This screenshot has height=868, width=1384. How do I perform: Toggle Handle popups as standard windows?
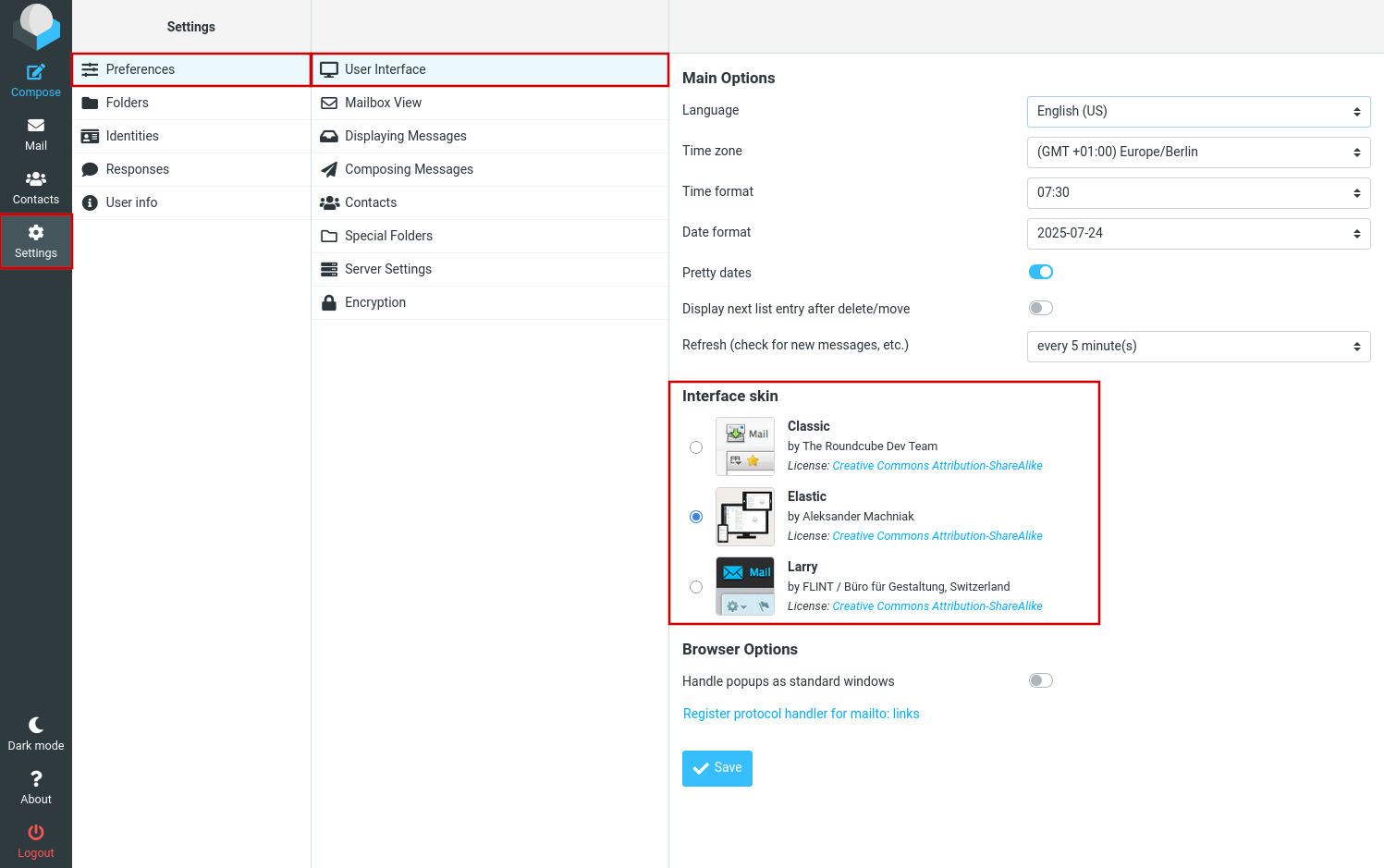coord(1040,680)
